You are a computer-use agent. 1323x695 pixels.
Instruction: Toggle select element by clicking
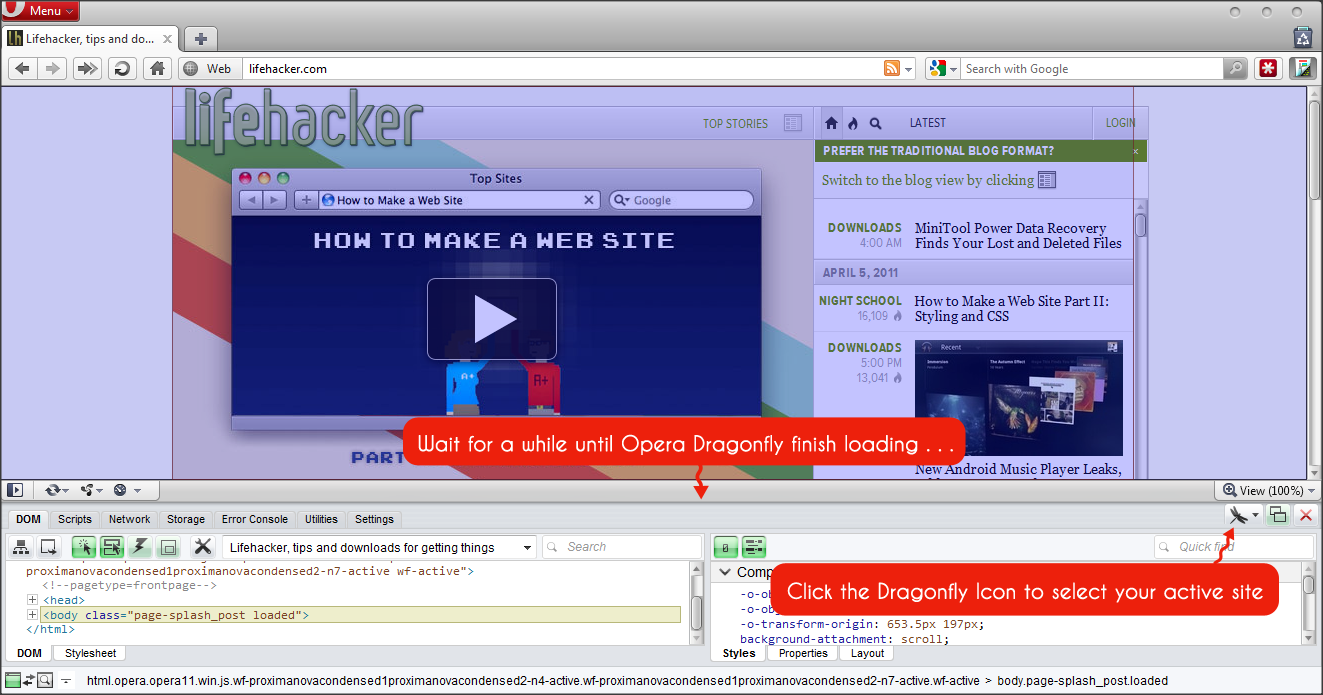tap(84, 547)
